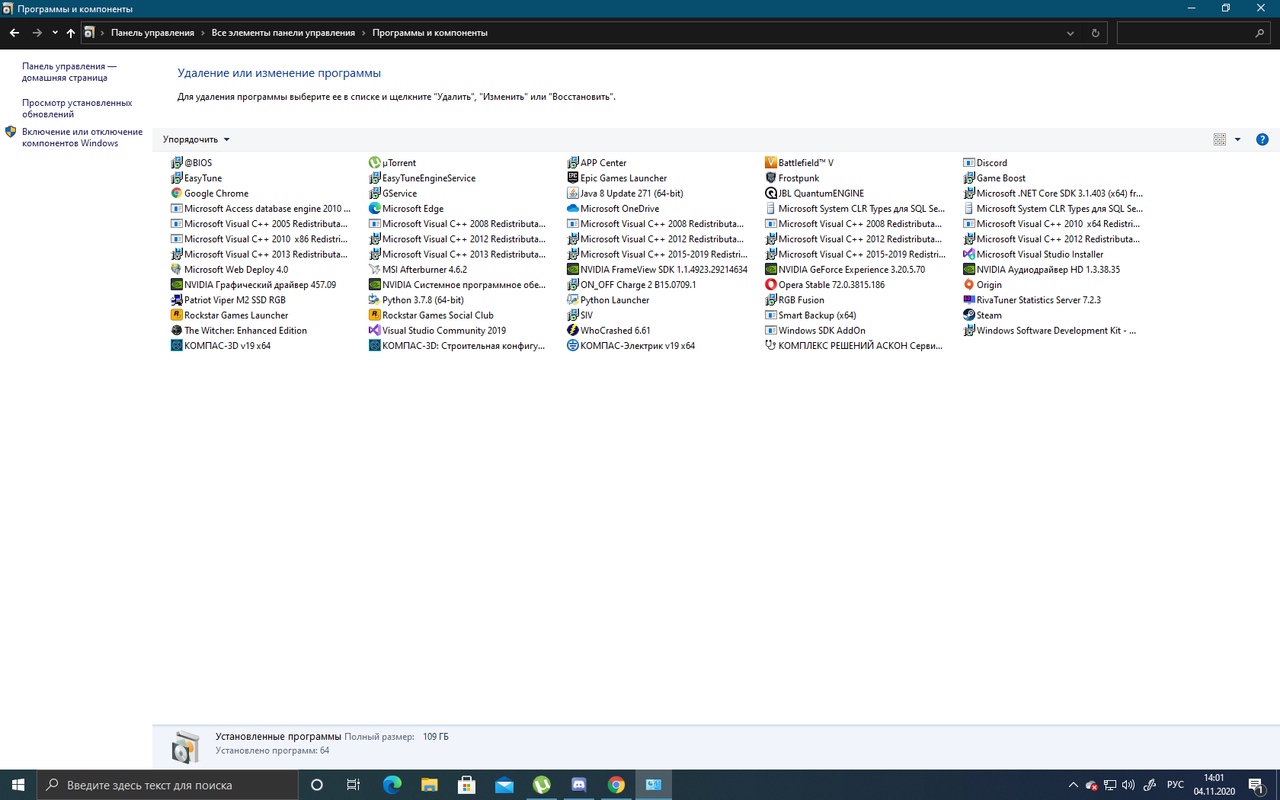Click the Epic Games Launcher icon
Screen dimensions: 1280x800
(x=573, y=178)
